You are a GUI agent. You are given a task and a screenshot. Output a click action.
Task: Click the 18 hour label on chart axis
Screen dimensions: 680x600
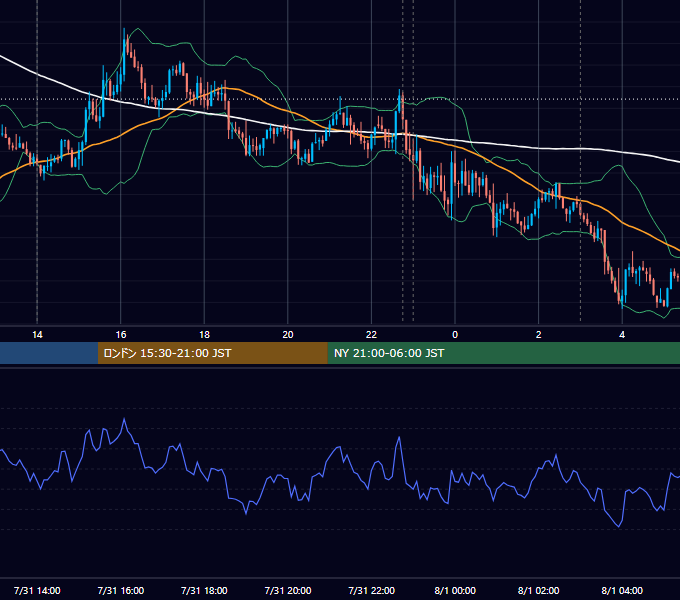click(x=204, y=335)
